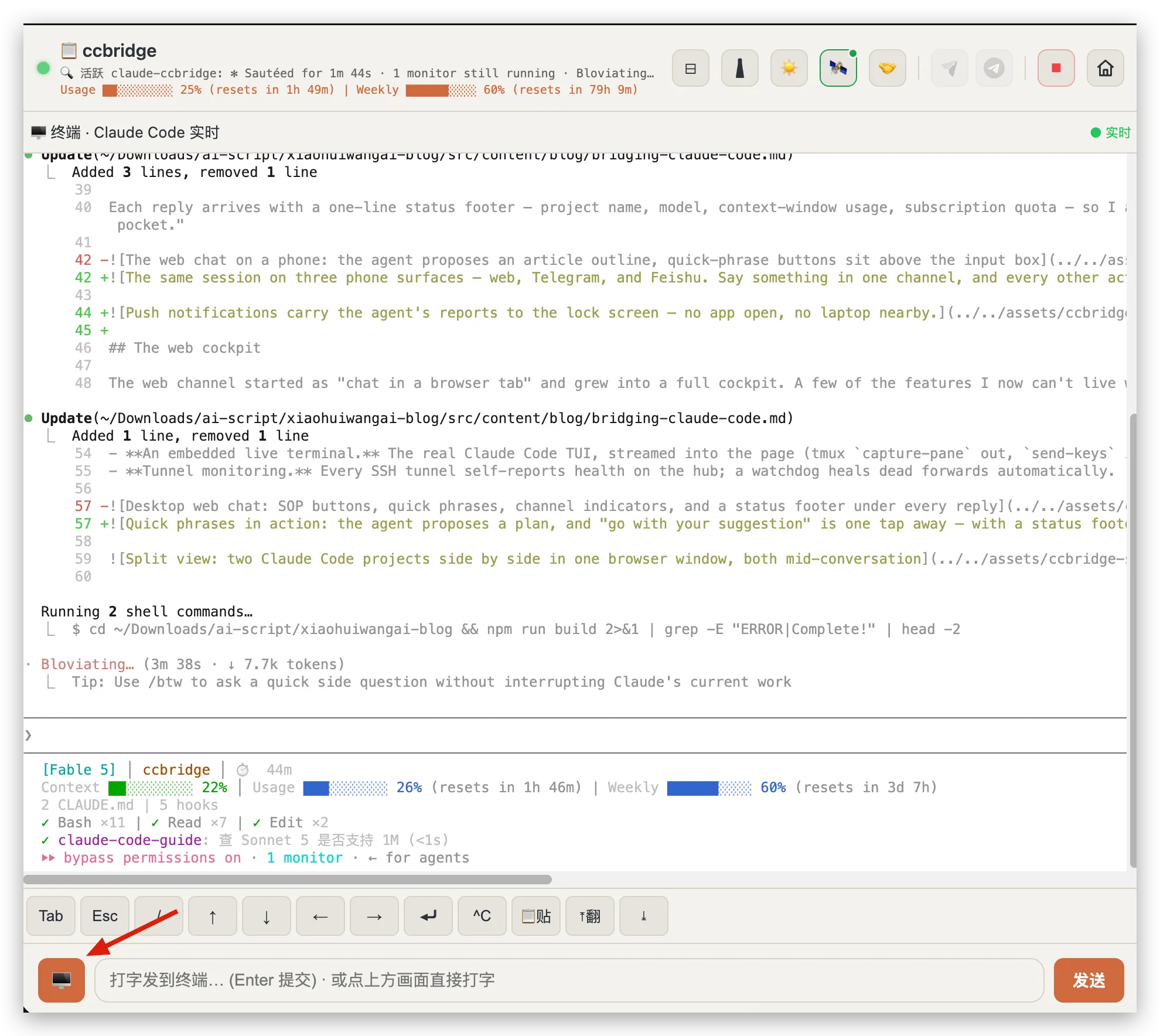Click the Enter return key button
This screenshot has height=1036, width=1160.
tap(428, 916)
